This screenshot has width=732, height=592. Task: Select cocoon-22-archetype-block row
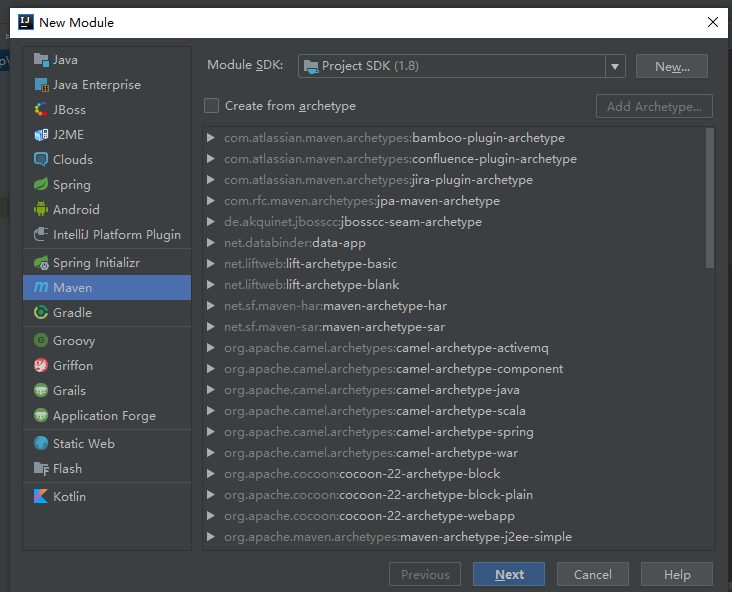454,474
